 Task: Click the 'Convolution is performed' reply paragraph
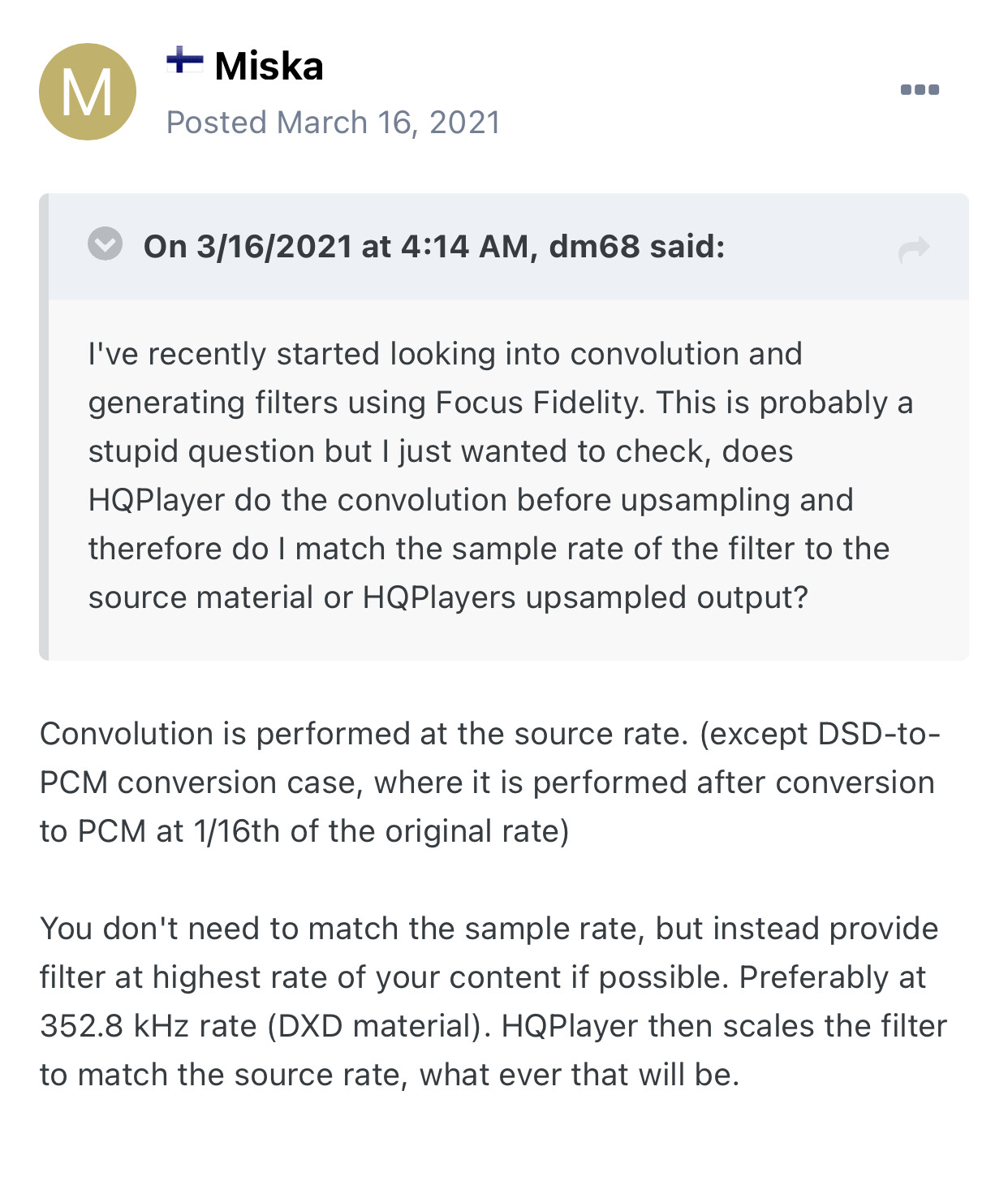pyautogui.click(x=491, y=783)
